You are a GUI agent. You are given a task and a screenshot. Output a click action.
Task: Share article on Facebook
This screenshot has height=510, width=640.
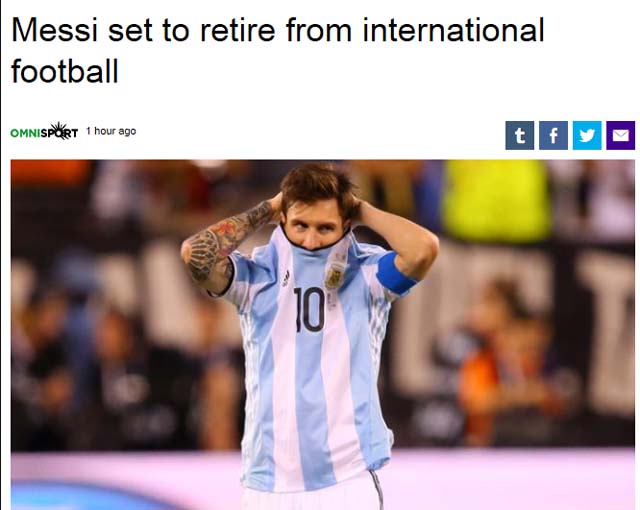(553, 135)
